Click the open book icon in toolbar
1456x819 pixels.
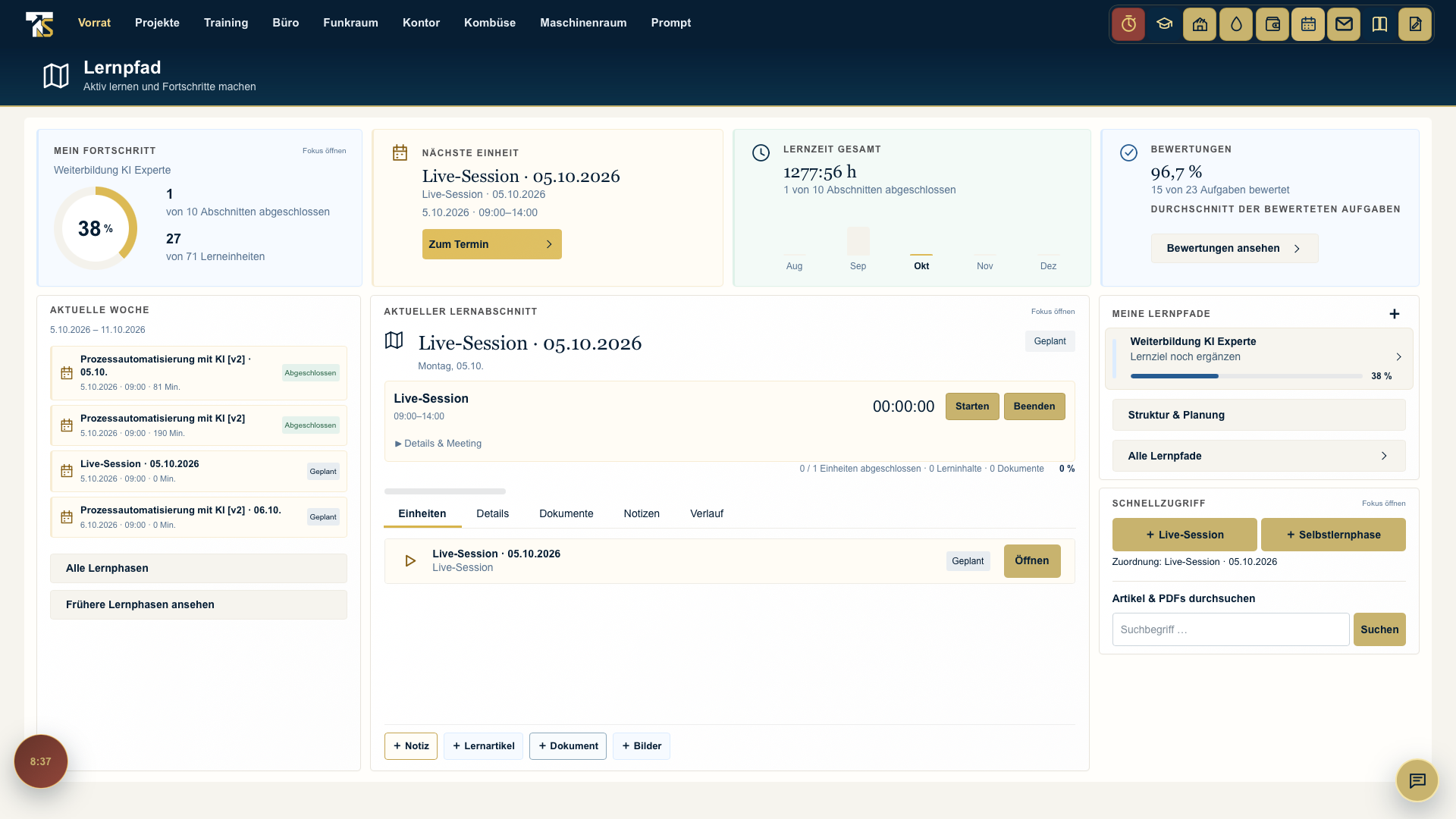pyautogui.click(x=1379, y=24)
